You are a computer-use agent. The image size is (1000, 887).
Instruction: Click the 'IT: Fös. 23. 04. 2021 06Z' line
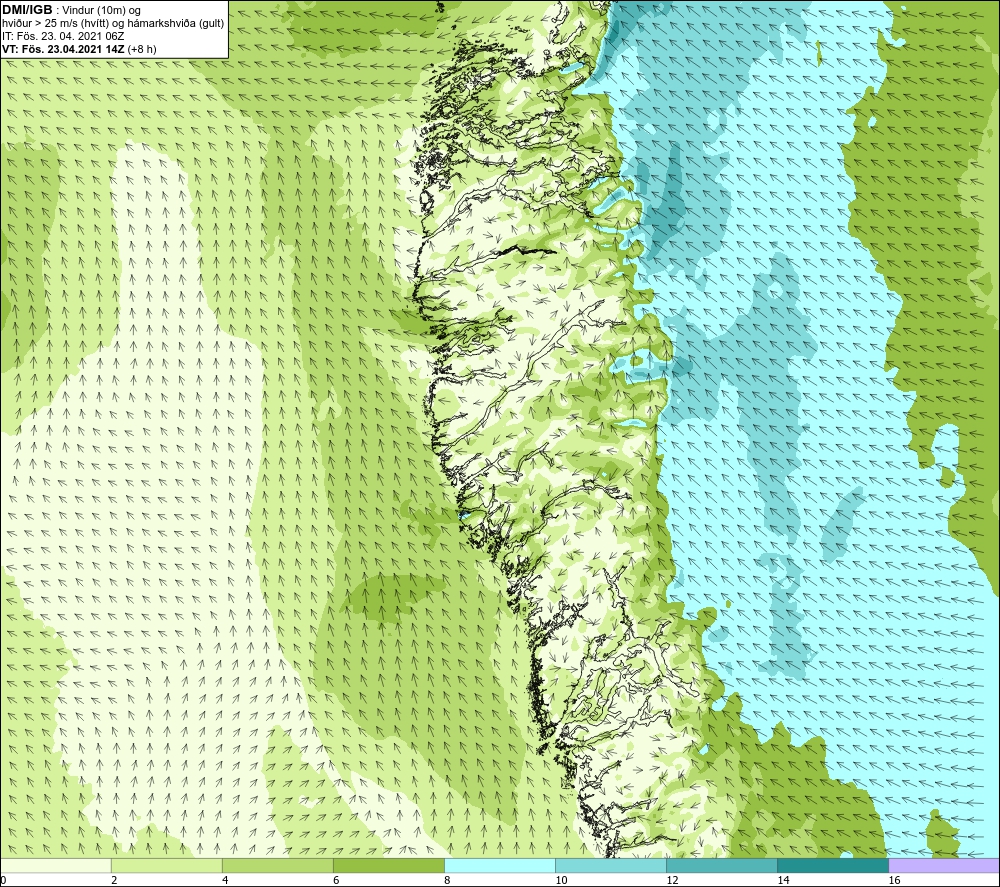tap(63, 36)
